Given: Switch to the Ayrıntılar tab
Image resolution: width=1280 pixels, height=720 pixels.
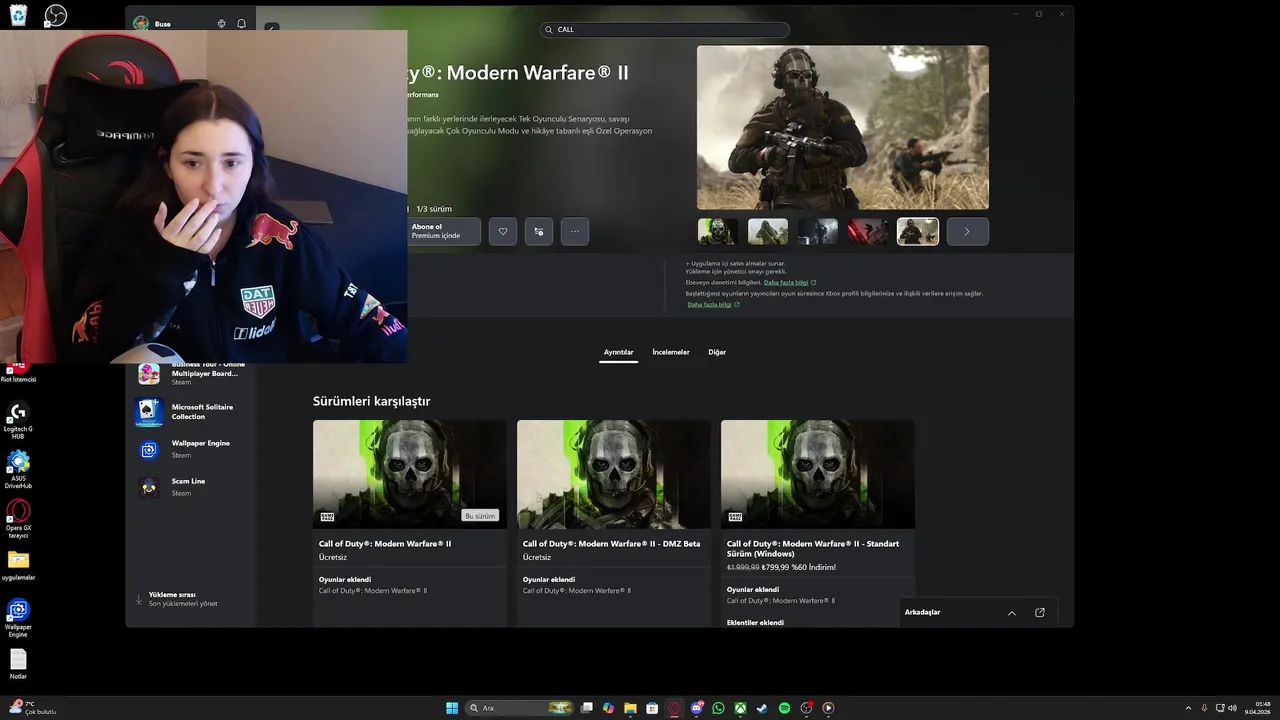Looking at the screenshot, I should coord(618,352).
